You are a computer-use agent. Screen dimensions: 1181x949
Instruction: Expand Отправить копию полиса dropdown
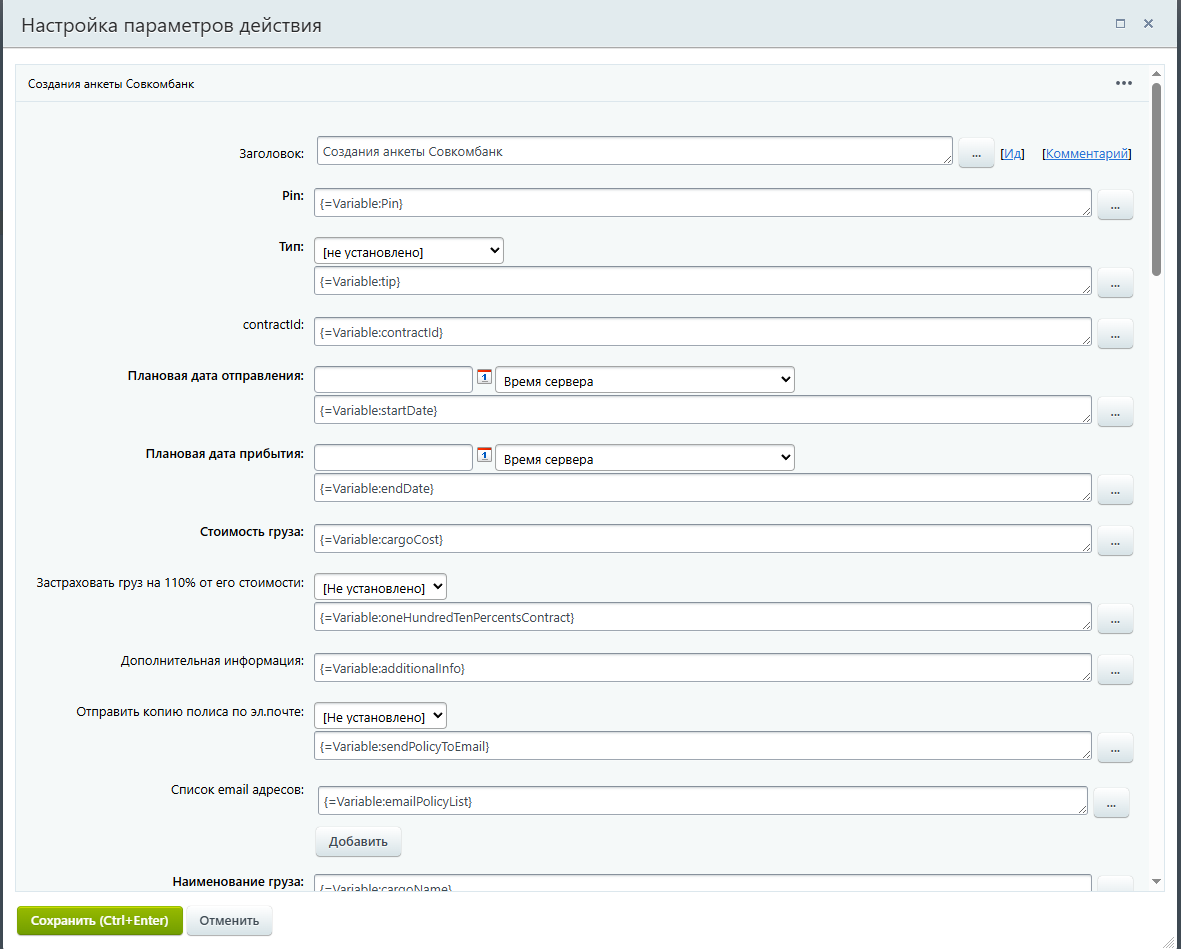[380, 716]
